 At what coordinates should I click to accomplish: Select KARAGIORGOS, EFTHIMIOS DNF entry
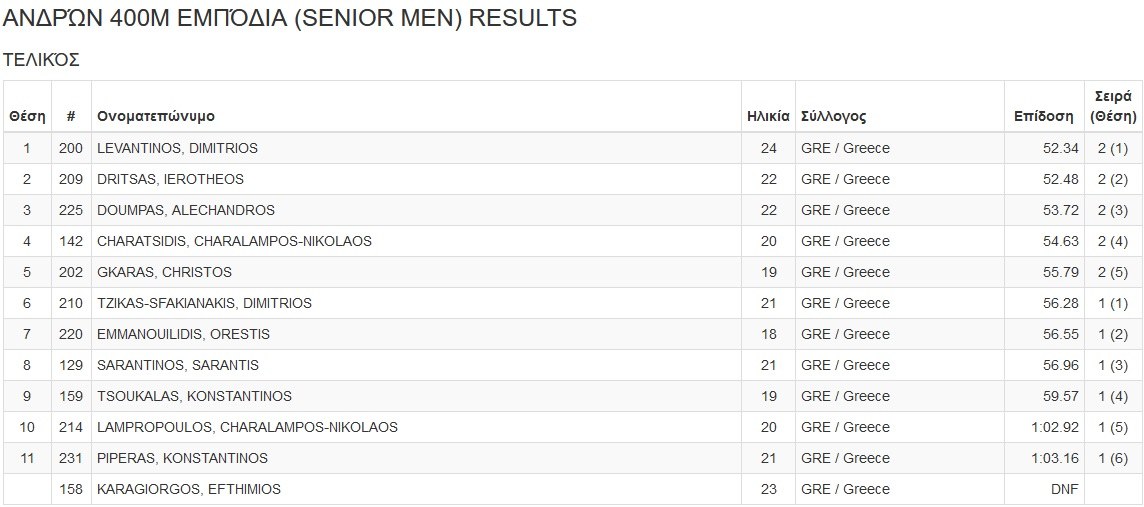189,489
